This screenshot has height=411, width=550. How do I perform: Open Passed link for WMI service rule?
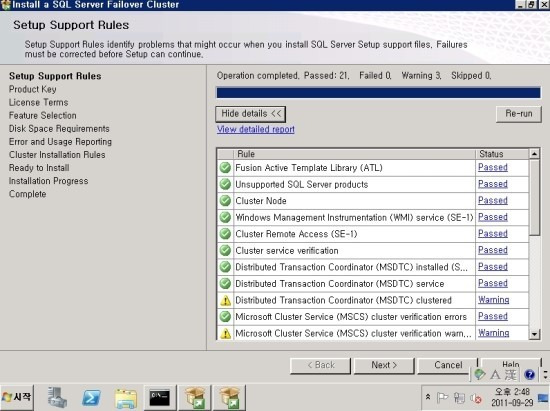[492, 217]
